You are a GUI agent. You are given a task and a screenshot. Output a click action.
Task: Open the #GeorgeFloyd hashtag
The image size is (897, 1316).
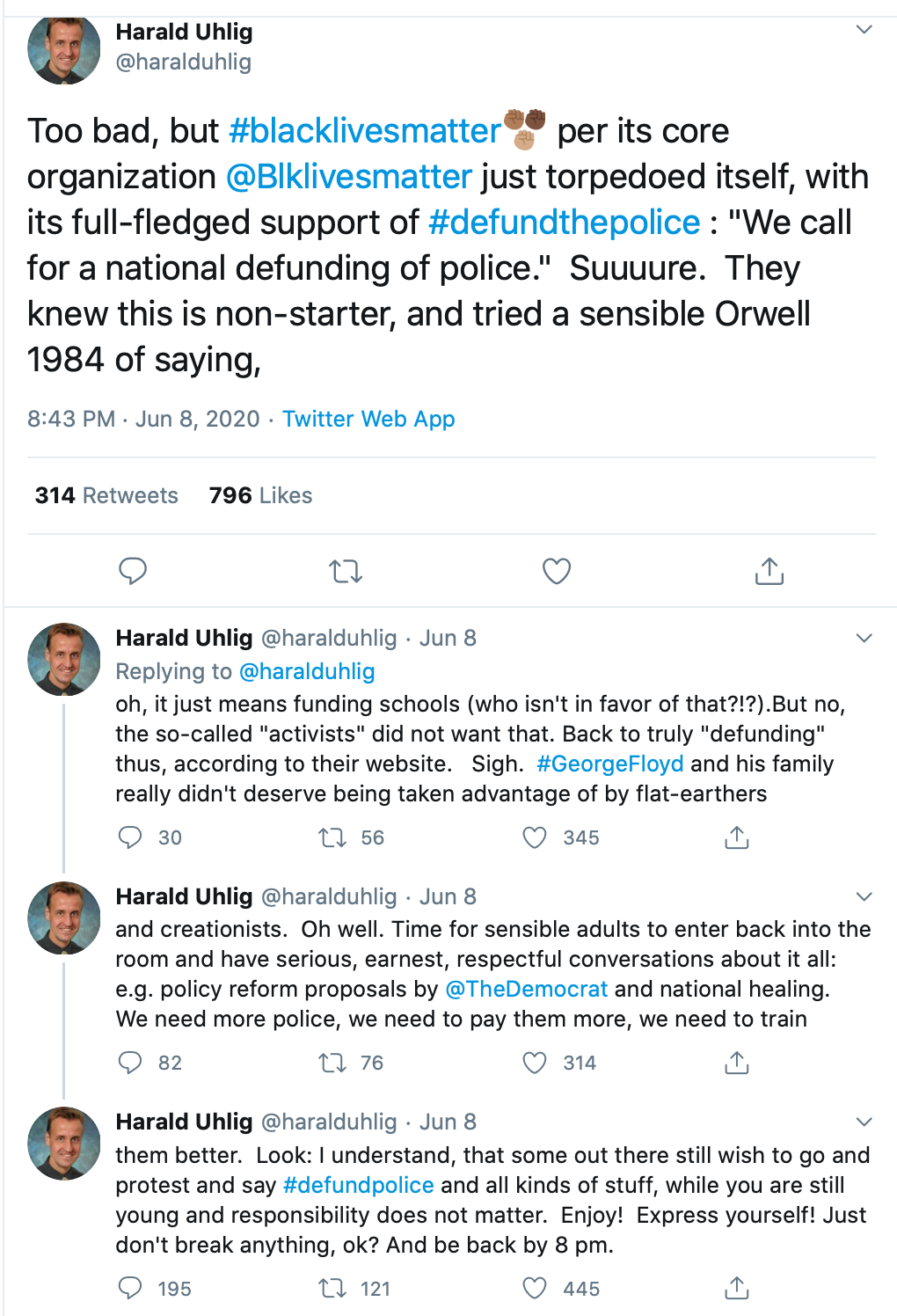(x=609, y=764)
